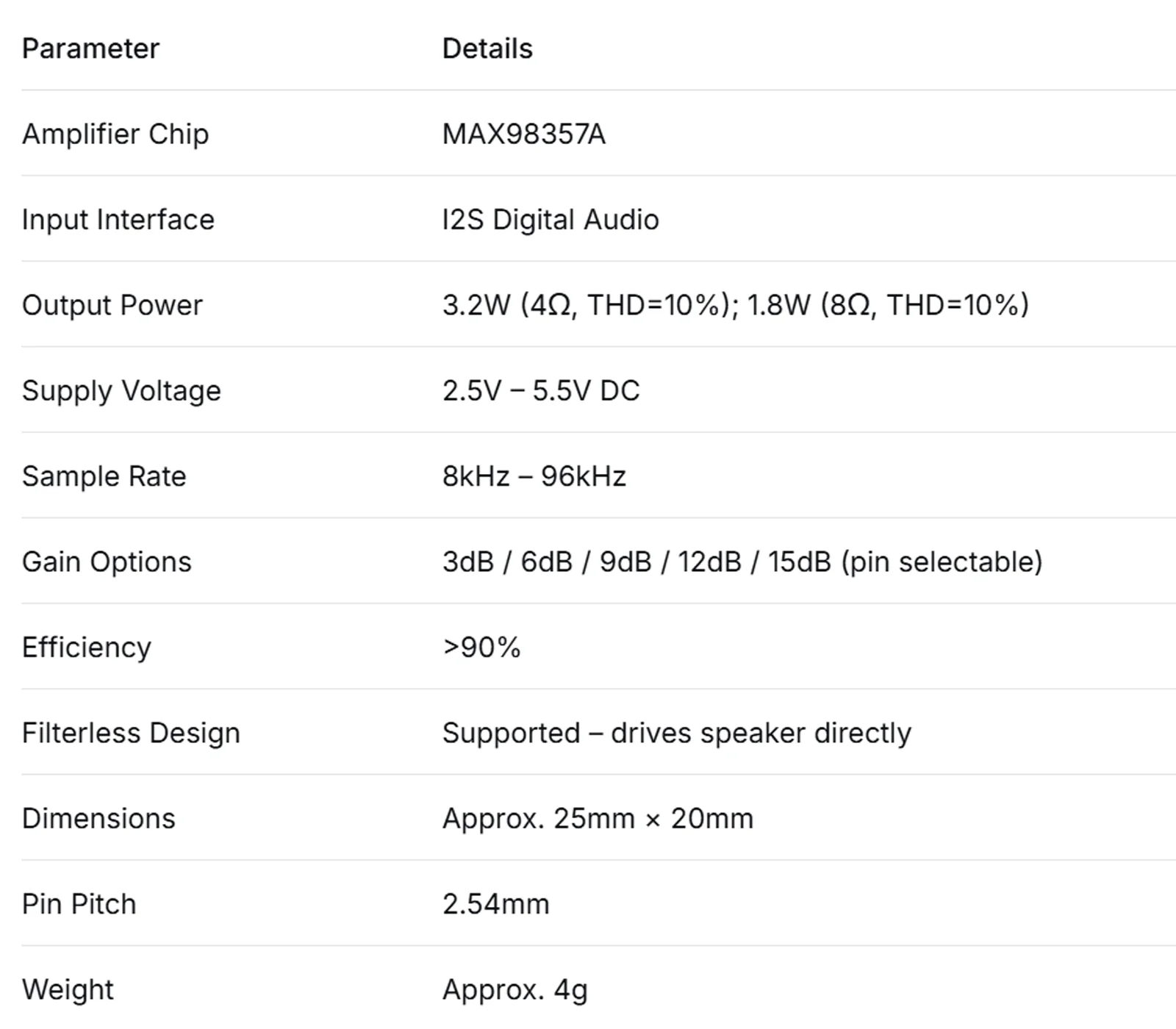
Task: Select the MAX98357A chip value
Action: pos(524,134)
